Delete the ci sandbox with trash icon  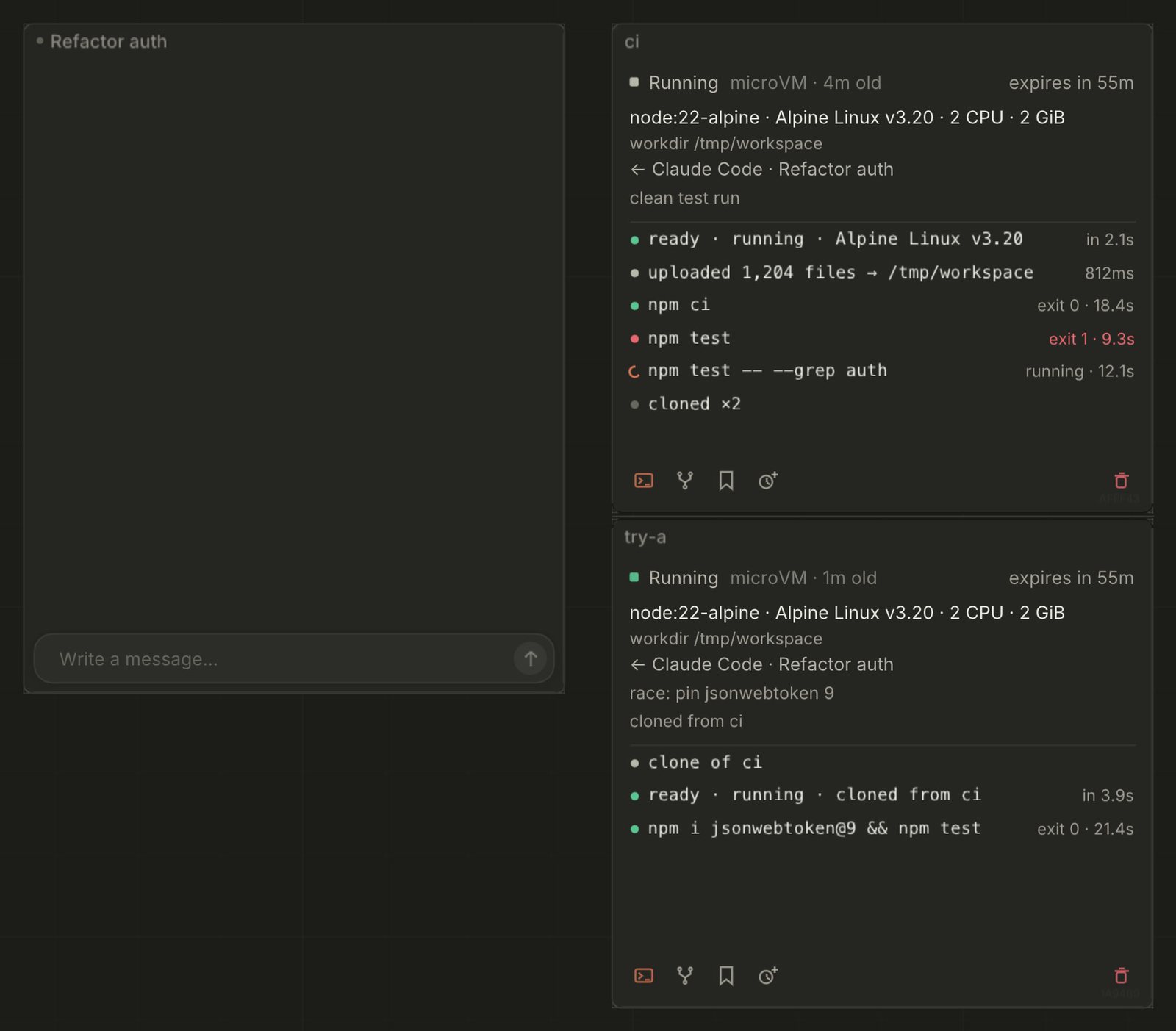point(1121,481)
